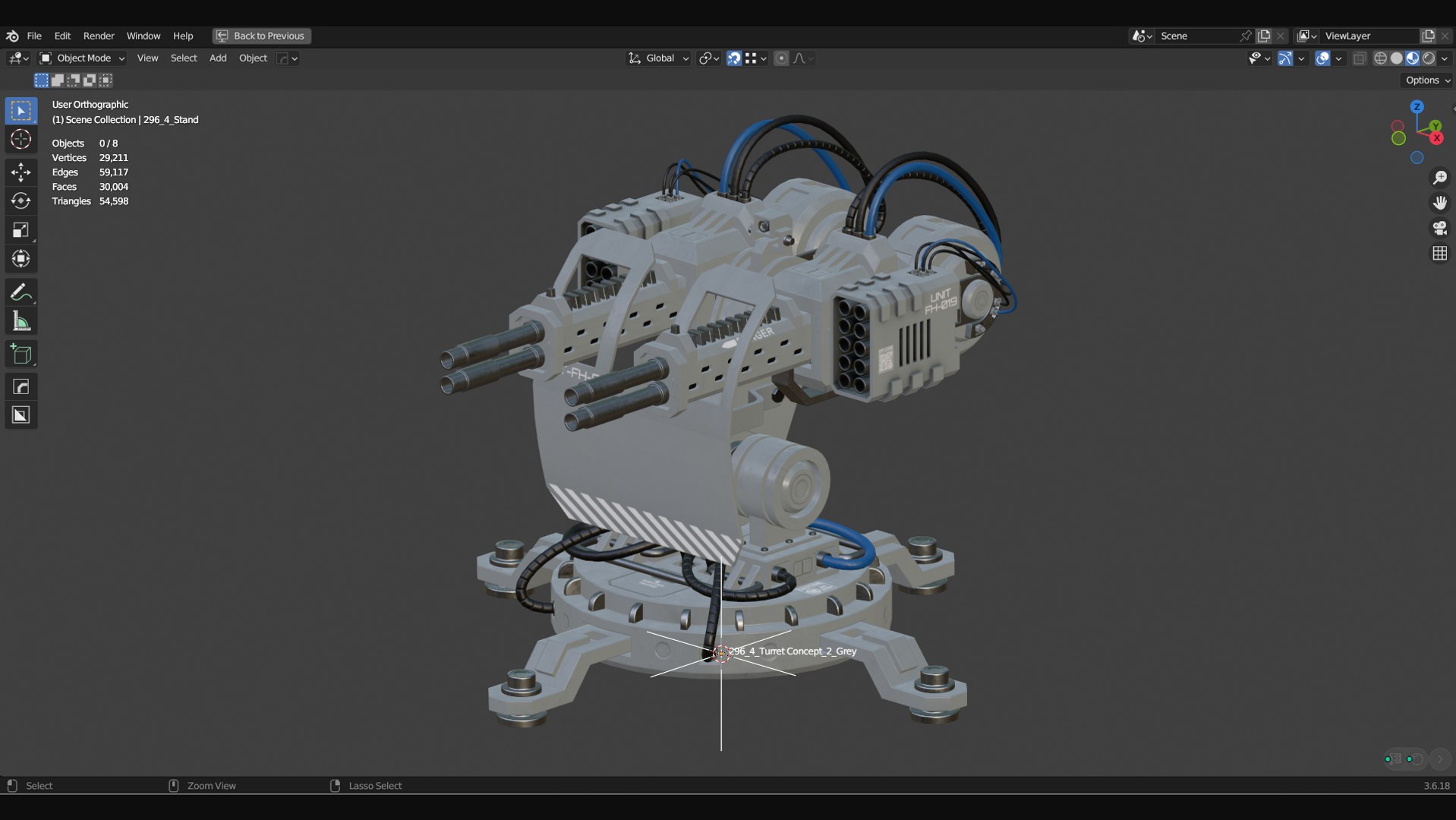Expand the Options dropdown
The image size is (1456, 820).
point(1427,80)
